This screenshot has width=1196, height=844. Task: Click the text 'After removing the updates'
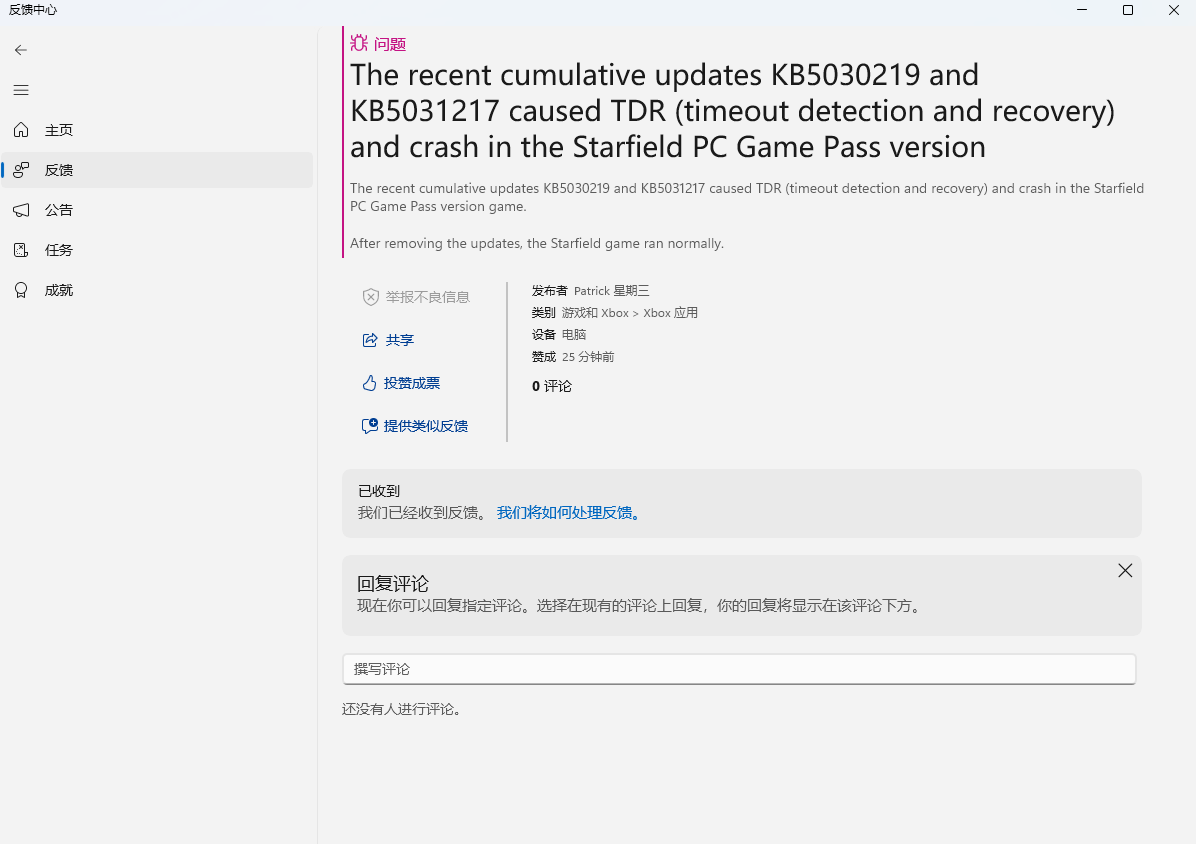436,243
